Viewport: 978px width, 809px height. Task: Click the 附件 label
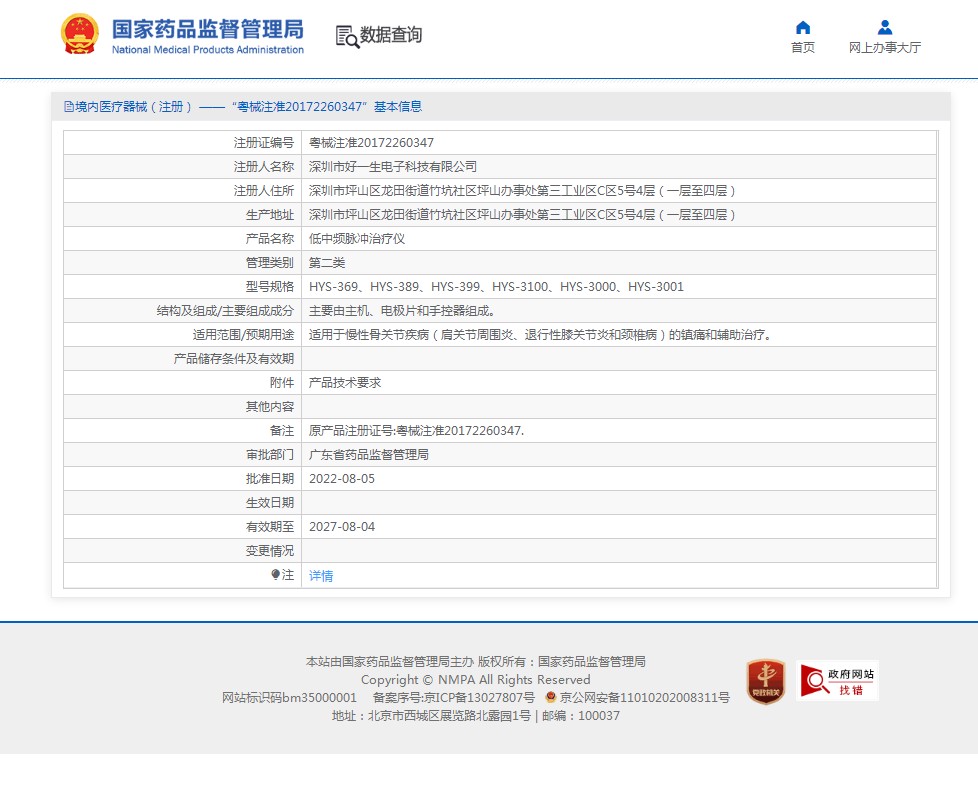point(281,383)
